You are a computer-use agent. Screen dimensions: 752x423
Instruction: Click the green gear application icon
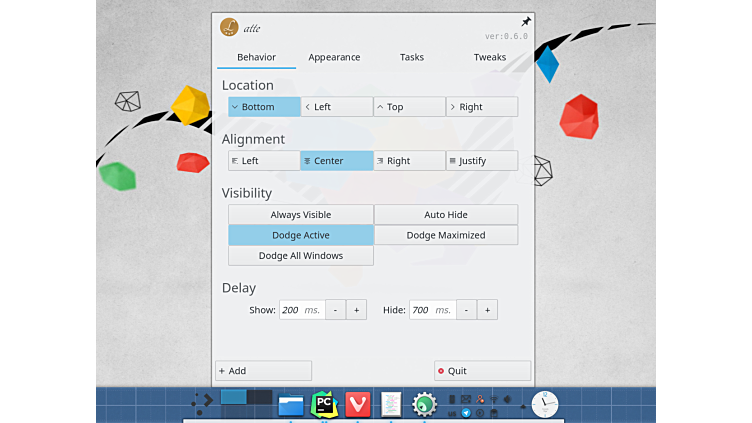pyautogui.click(x=424, y=404)
